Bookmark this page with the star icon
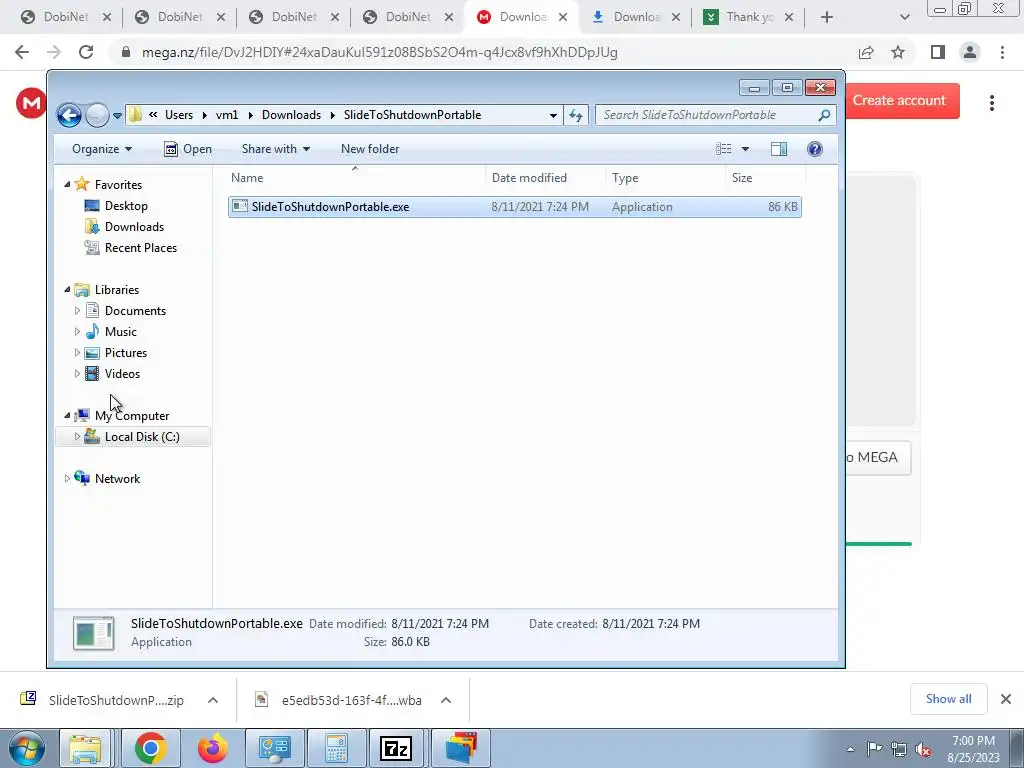This screenshot has height=768, width=1024. pos(898,52)
